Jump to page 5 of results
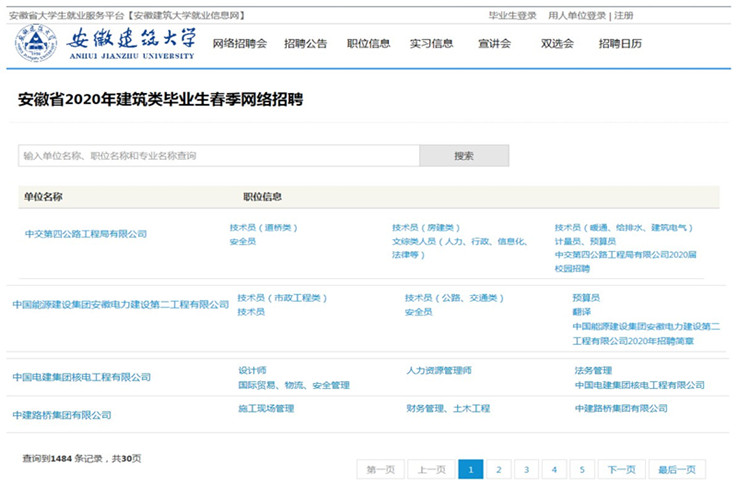 point(581,469)
